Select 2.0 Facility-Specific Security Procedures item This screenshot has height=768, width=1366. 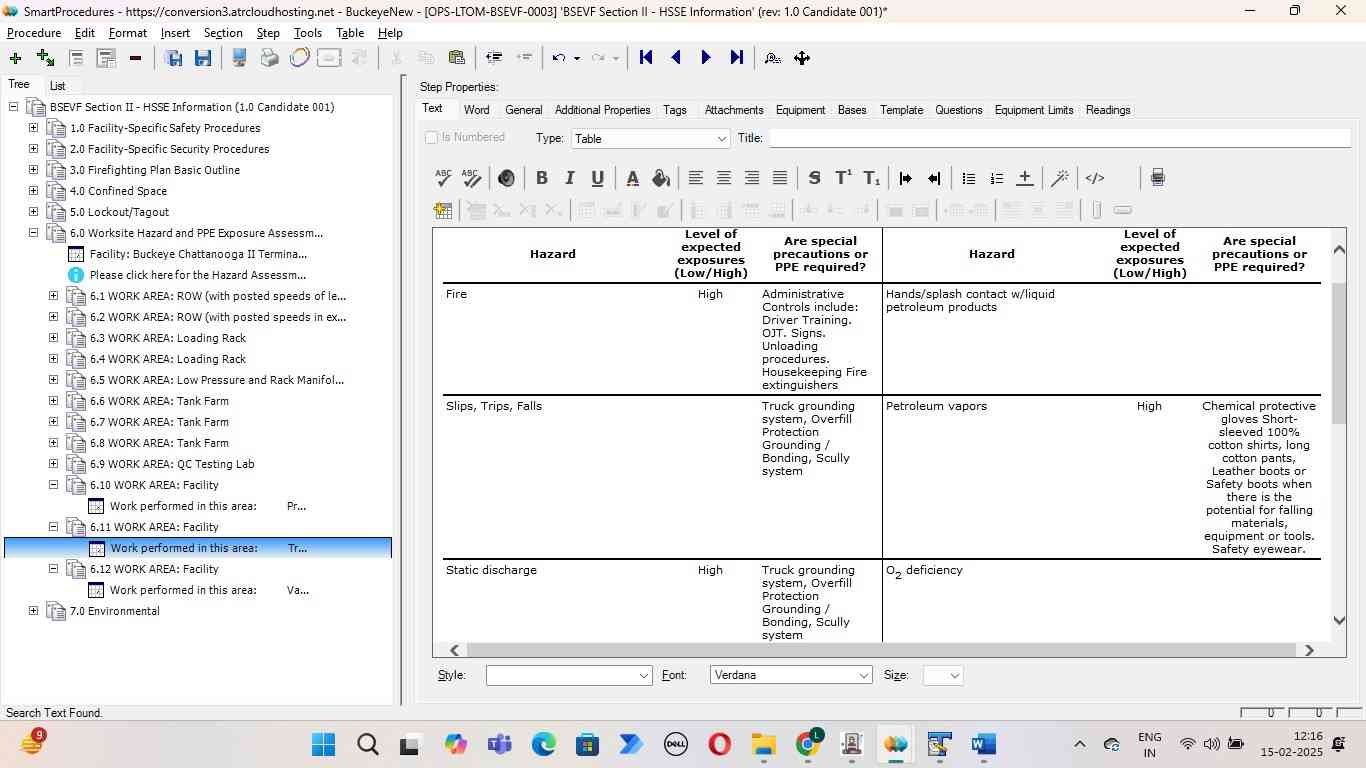pyautogui.click(x=169, y=149)
